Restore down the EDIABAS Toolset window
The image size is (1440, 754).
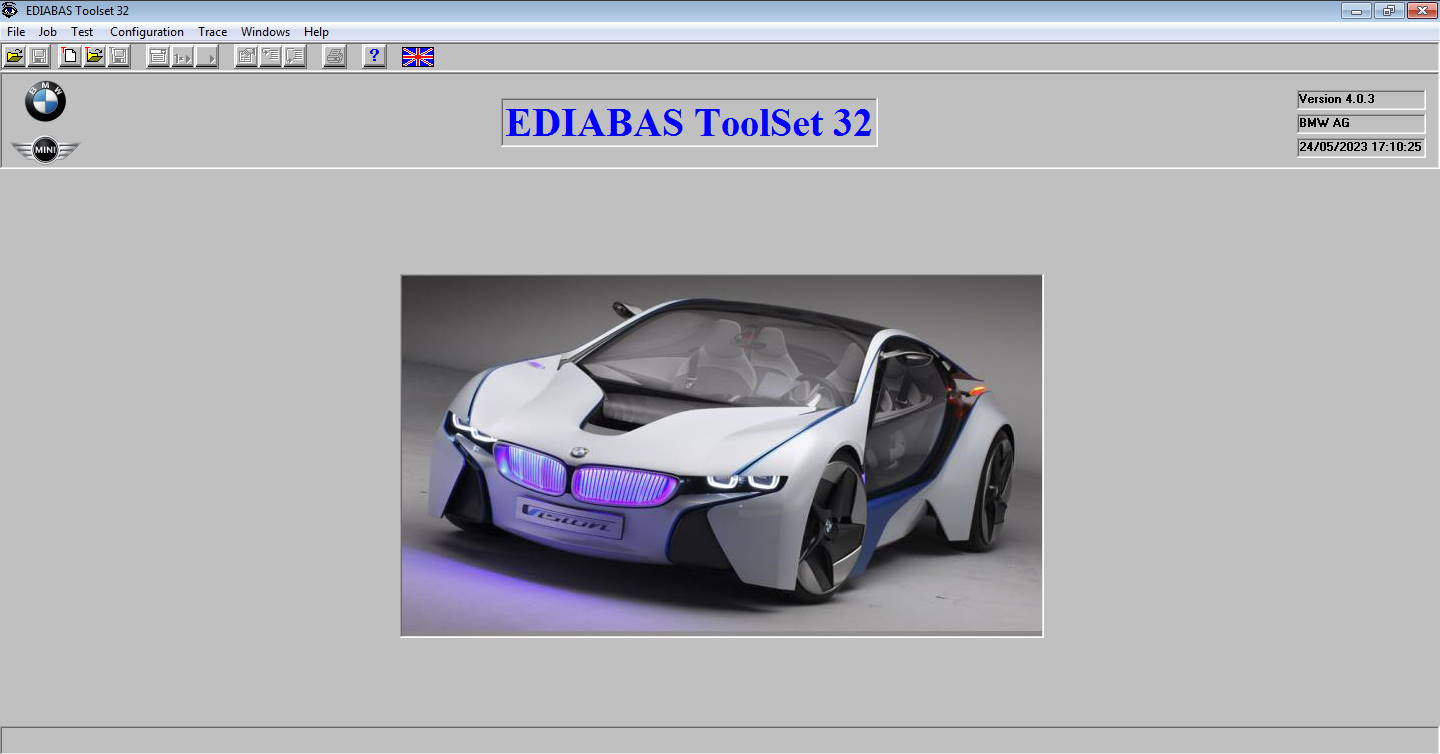(x=1389, y=10)
